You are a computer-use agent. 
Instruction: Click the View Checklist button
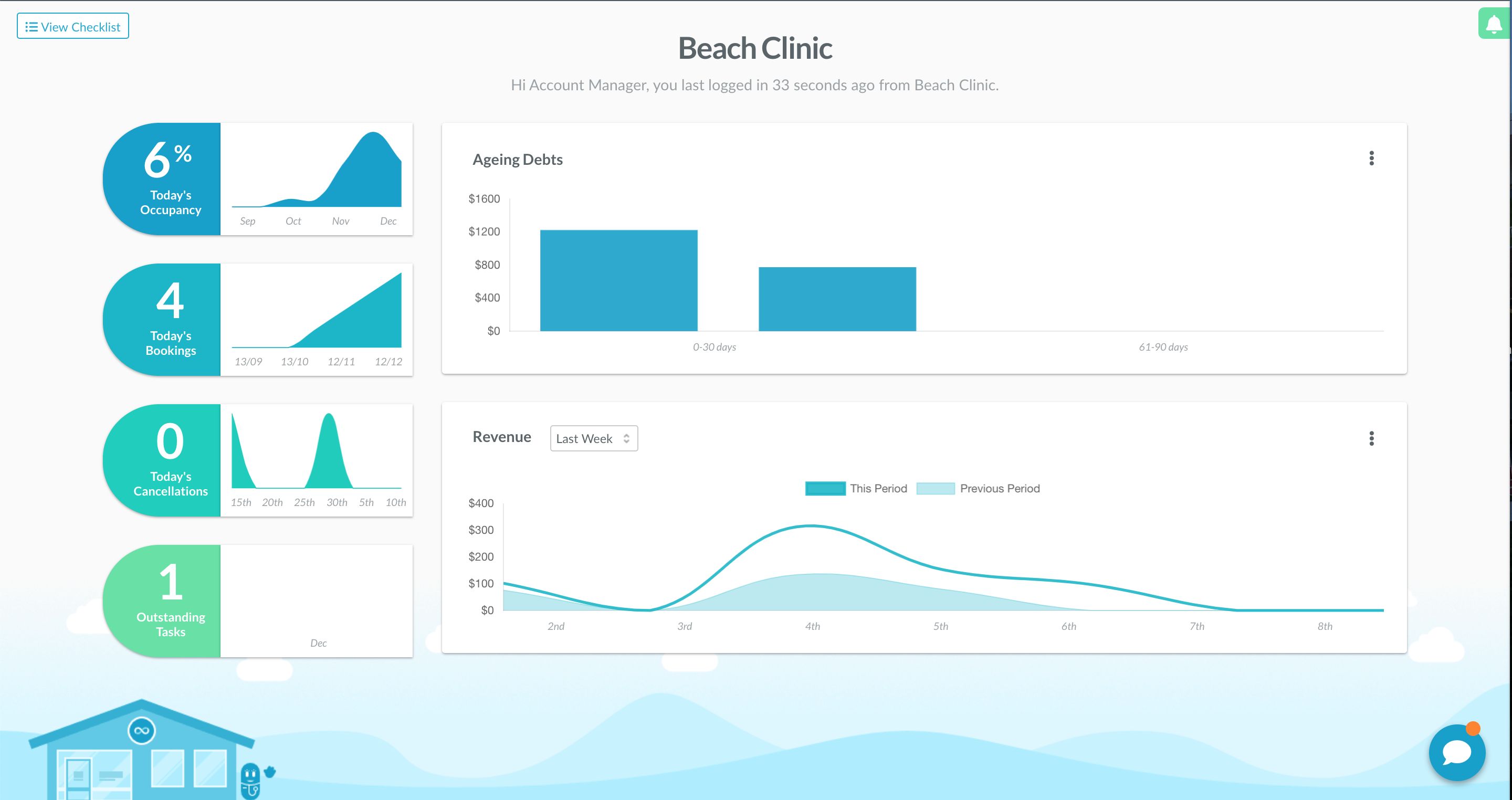(73, 26)
